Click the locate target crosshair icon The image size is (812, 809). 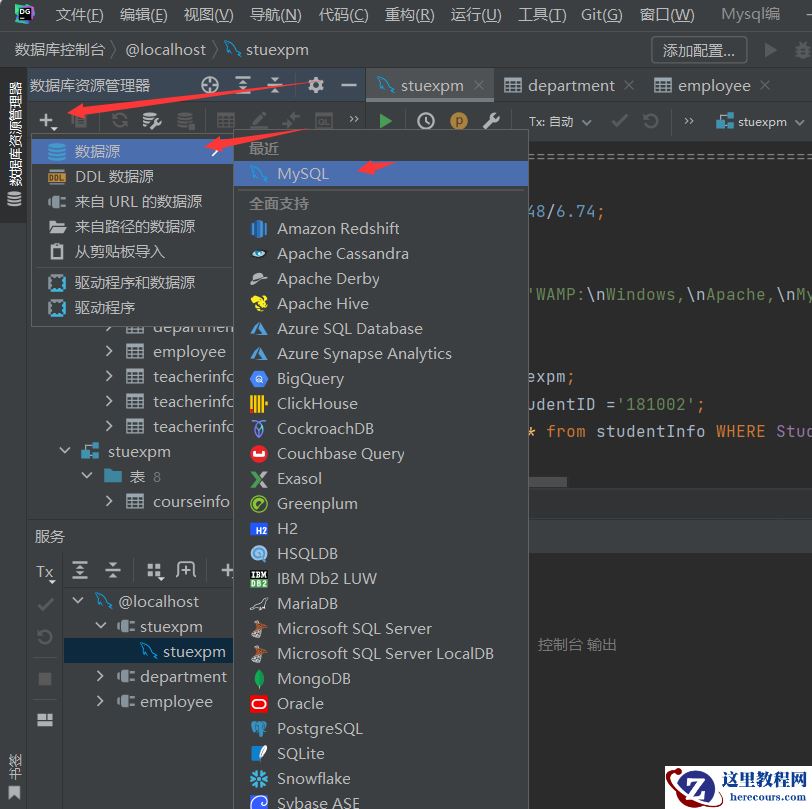(x=210, y=85)
